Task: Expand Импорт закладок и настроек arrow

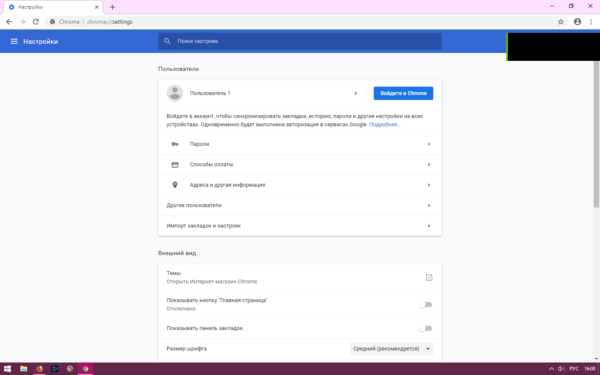Action: click(x=429, y=226)
